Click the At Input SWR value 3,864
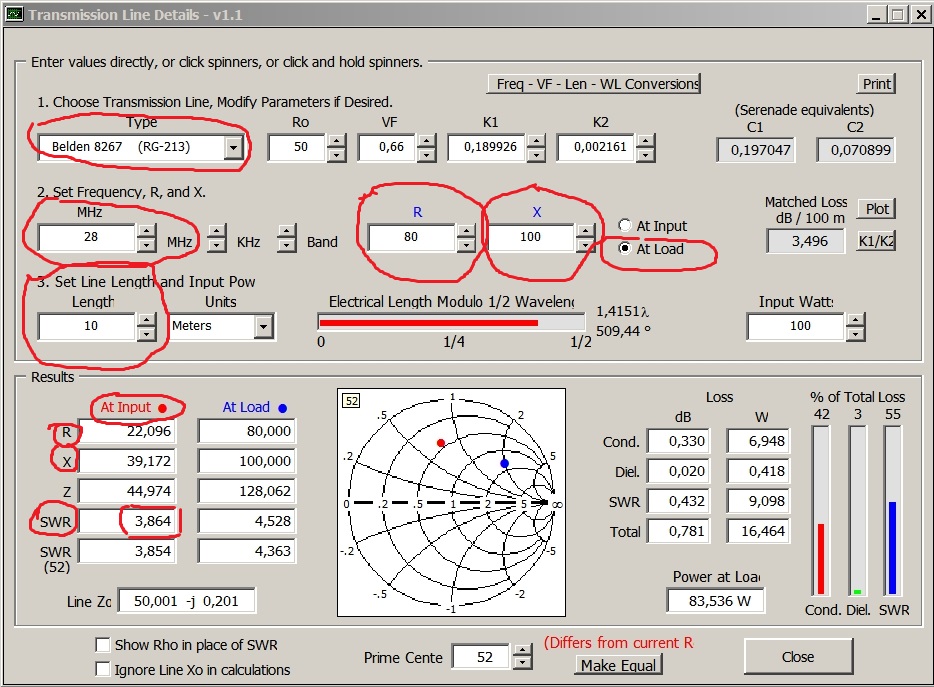 [127, 521]
